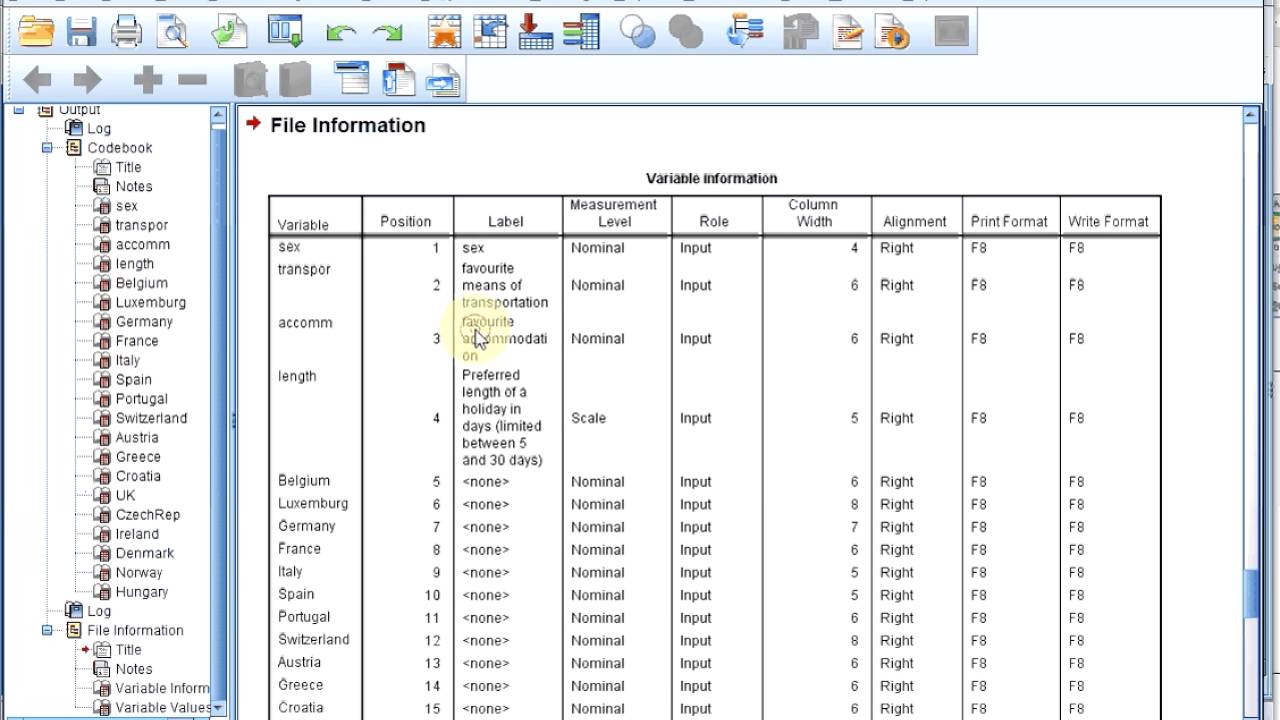Collapse the Output root node
Viewport: 1280px width, 720px height.
(x=18, y=110)
